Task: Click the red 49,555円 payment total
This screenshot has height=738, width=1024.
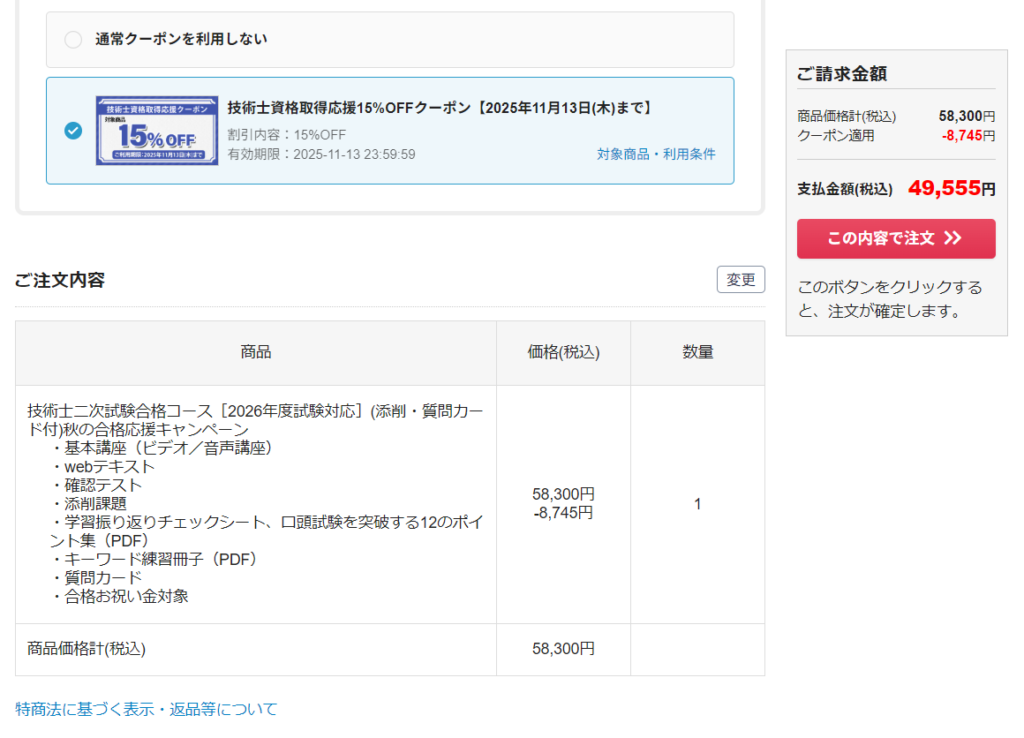Action: point(951,188)
